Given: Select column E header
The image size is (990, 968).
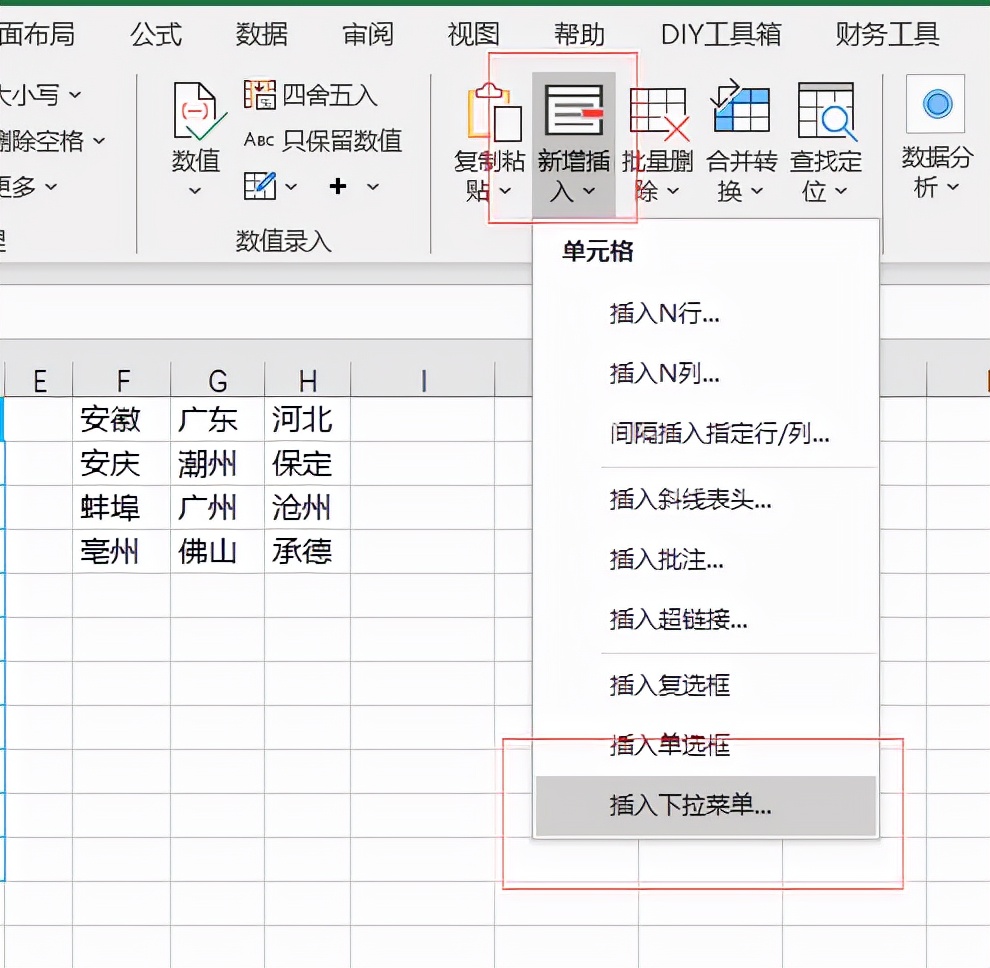Looking at the screenshot, I should pos(39,381).
